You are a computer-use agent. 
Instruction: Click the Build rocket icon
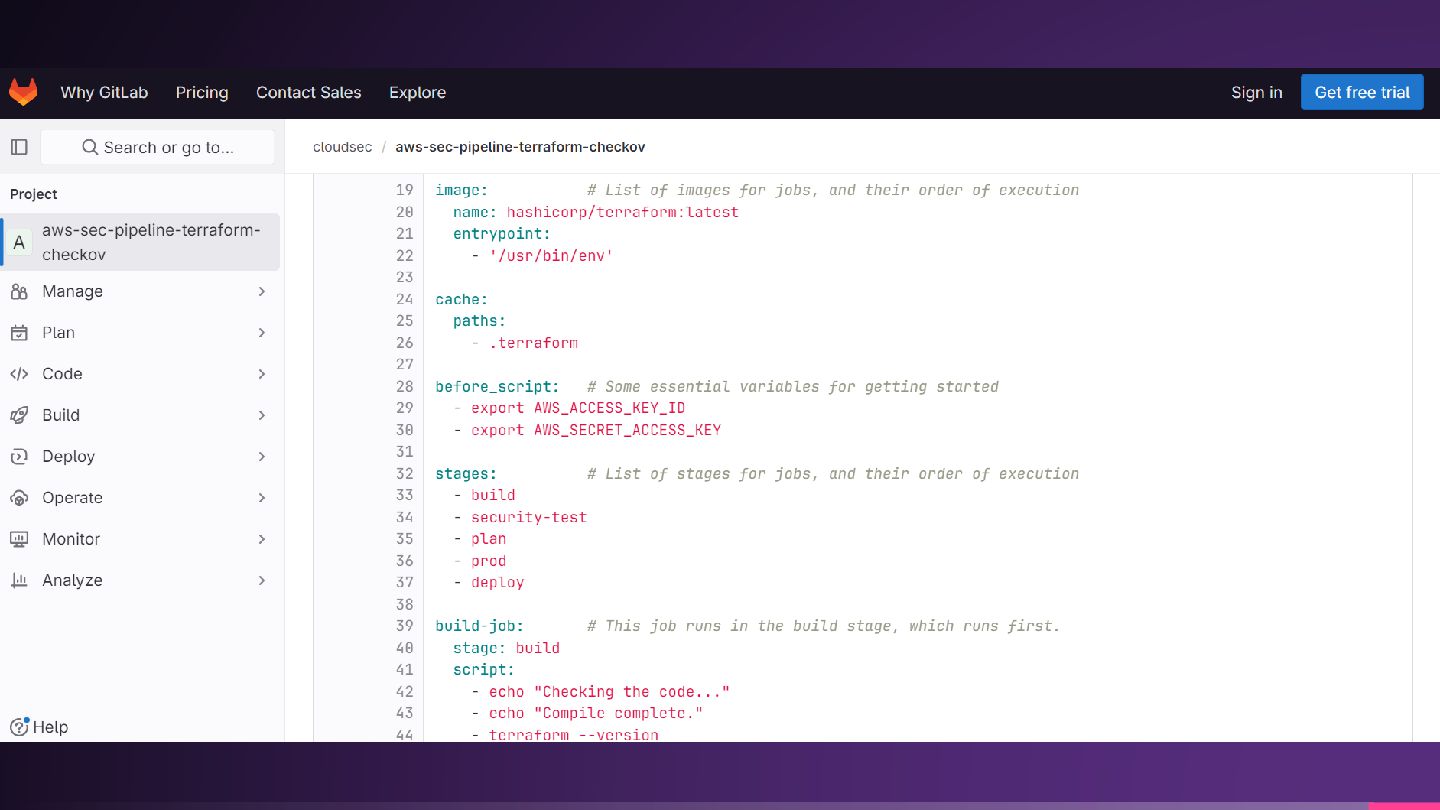click(x=19, y=415)
